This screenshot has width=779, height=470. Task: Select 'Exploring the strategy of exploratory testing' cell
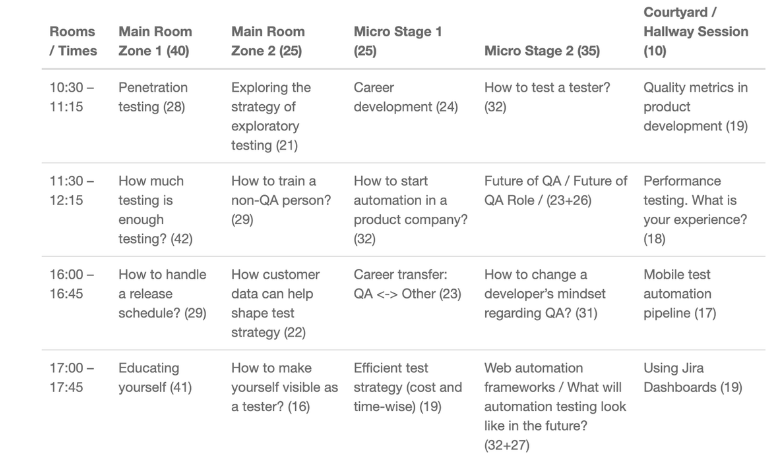click(x=271, y=116)
